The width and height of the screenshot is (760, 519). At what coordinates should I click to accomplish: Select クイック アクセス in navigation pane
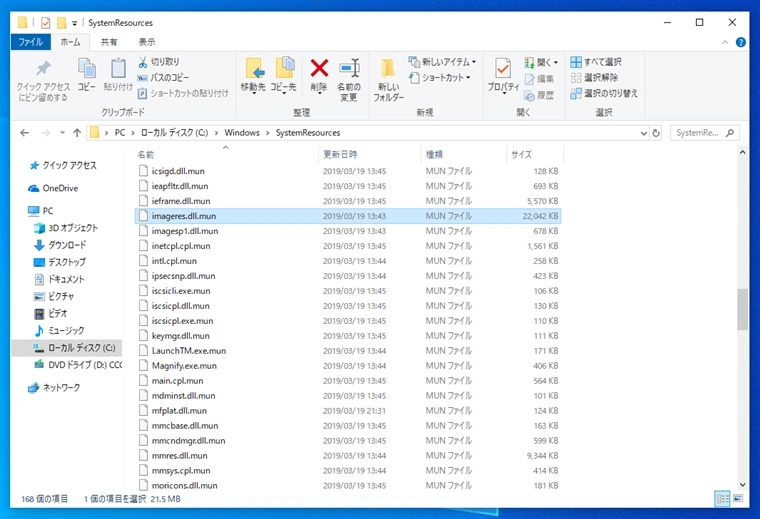click(x=63, y=165)
